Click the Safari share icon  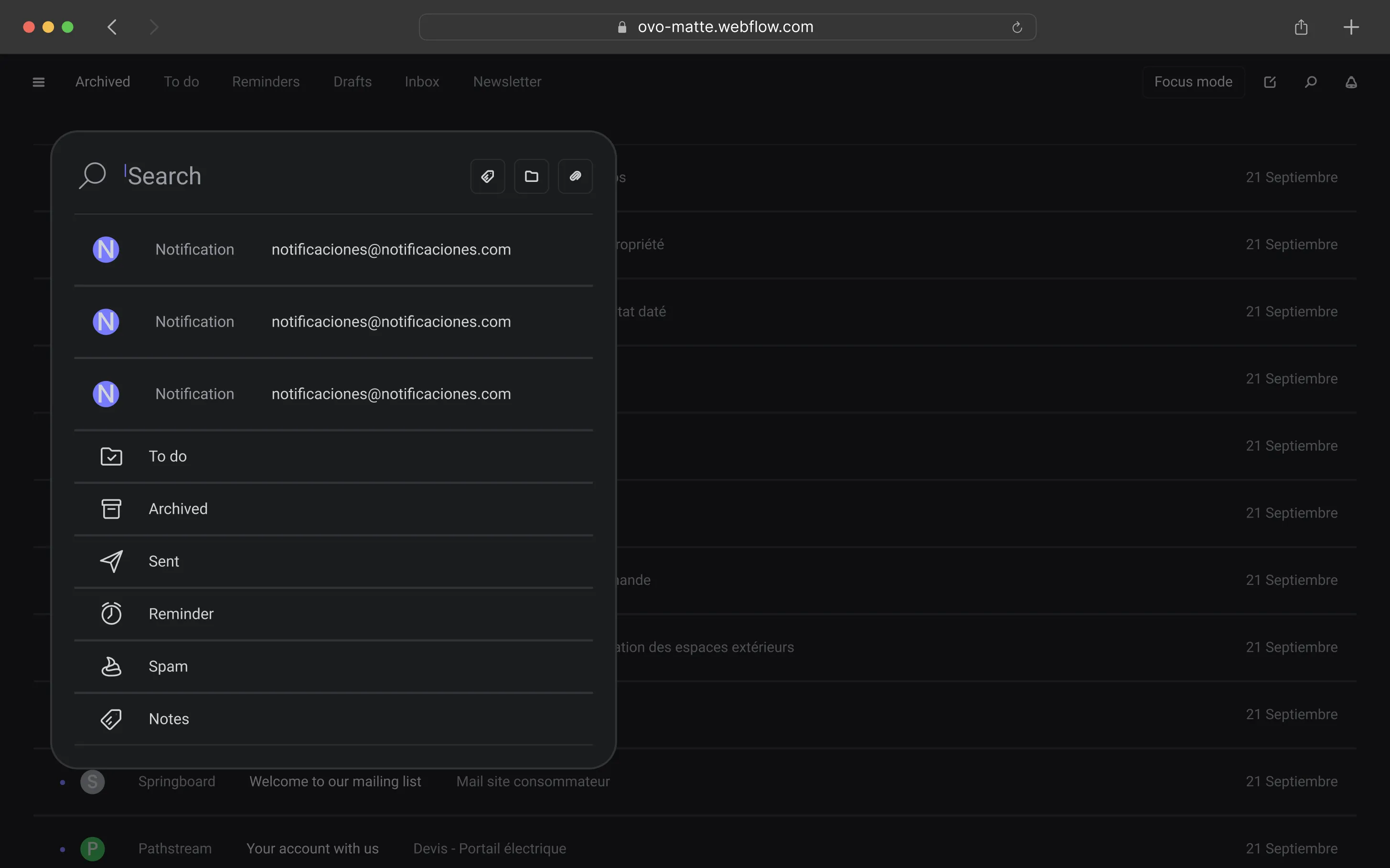pos(1301,27)
